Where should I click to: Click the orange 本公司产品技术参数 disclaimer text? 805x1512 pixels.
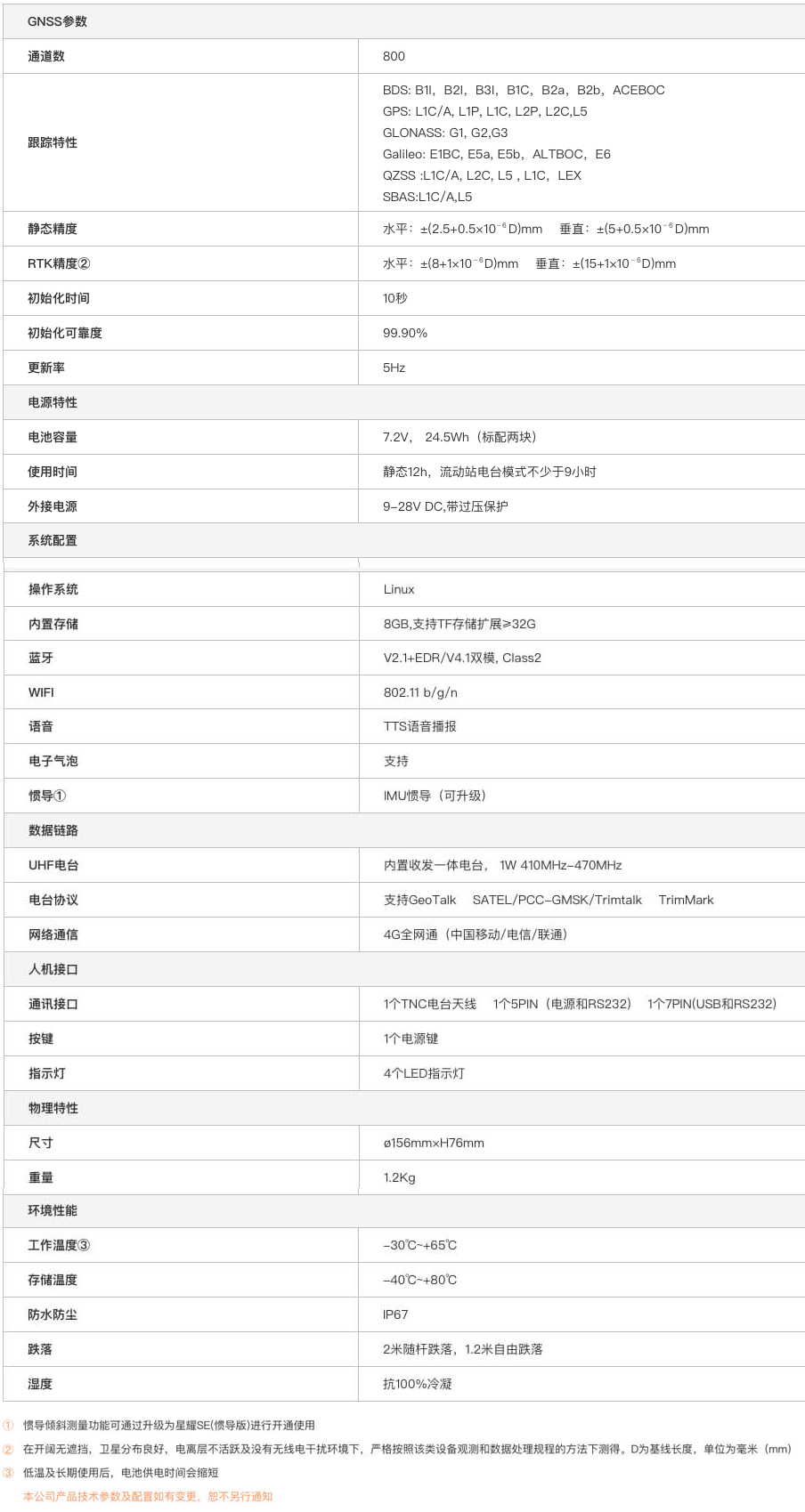[x=148, y=1496]
